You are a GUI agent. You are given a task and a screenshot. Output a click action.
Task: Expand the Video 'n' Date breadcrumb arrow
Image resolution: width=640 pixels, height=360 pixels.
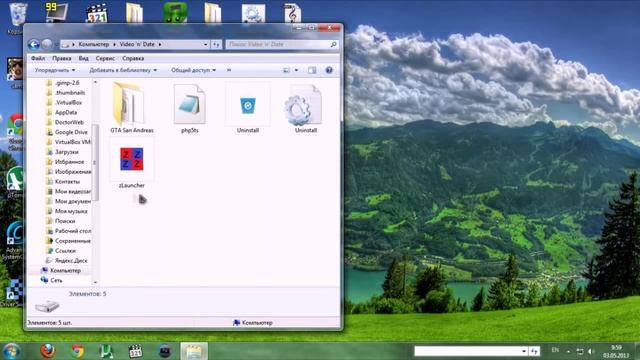point(160,44)
